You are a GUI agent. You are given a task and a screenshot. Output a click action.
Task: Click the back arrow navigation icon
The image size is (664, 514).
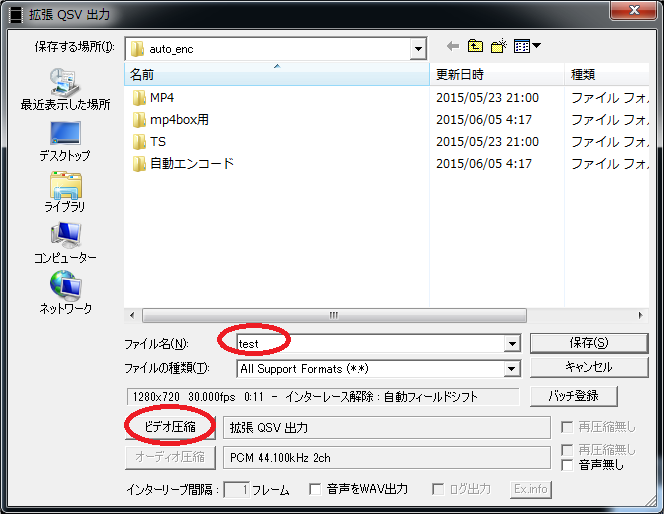453,46
